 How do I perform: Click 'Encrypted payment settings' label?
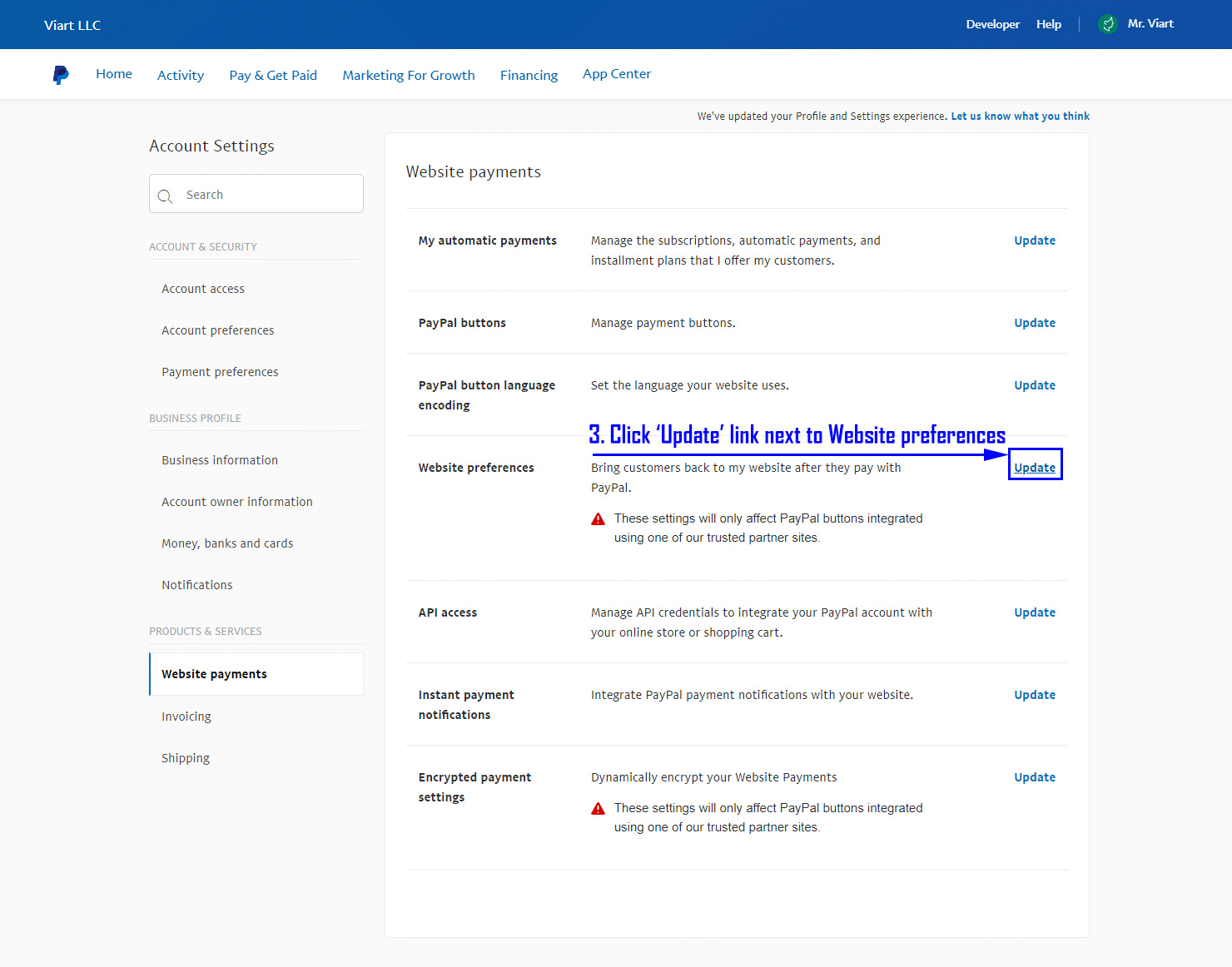tap(474, 787)
